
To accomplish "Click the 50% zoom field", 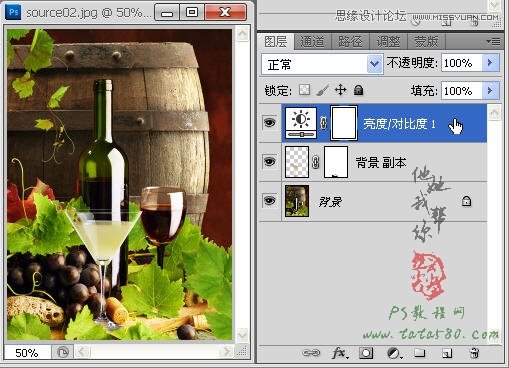I will tap(27, 353).
